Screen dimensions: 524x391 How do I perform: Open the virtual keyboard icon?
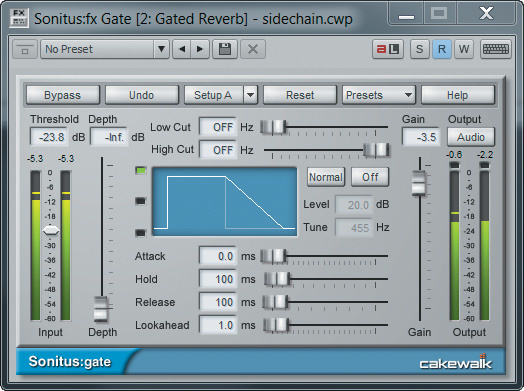coord(496,49)
